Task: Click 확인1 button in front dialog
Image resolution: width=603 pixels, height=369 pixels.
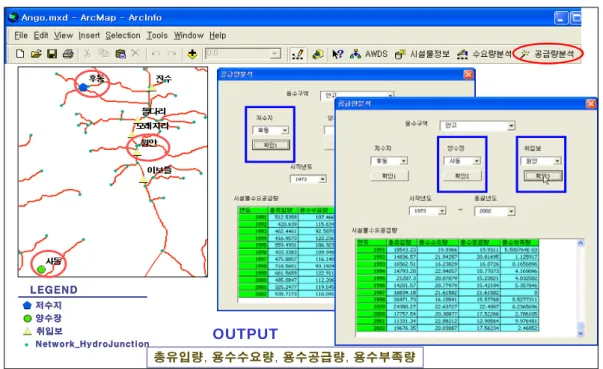Action: [389, 176]
